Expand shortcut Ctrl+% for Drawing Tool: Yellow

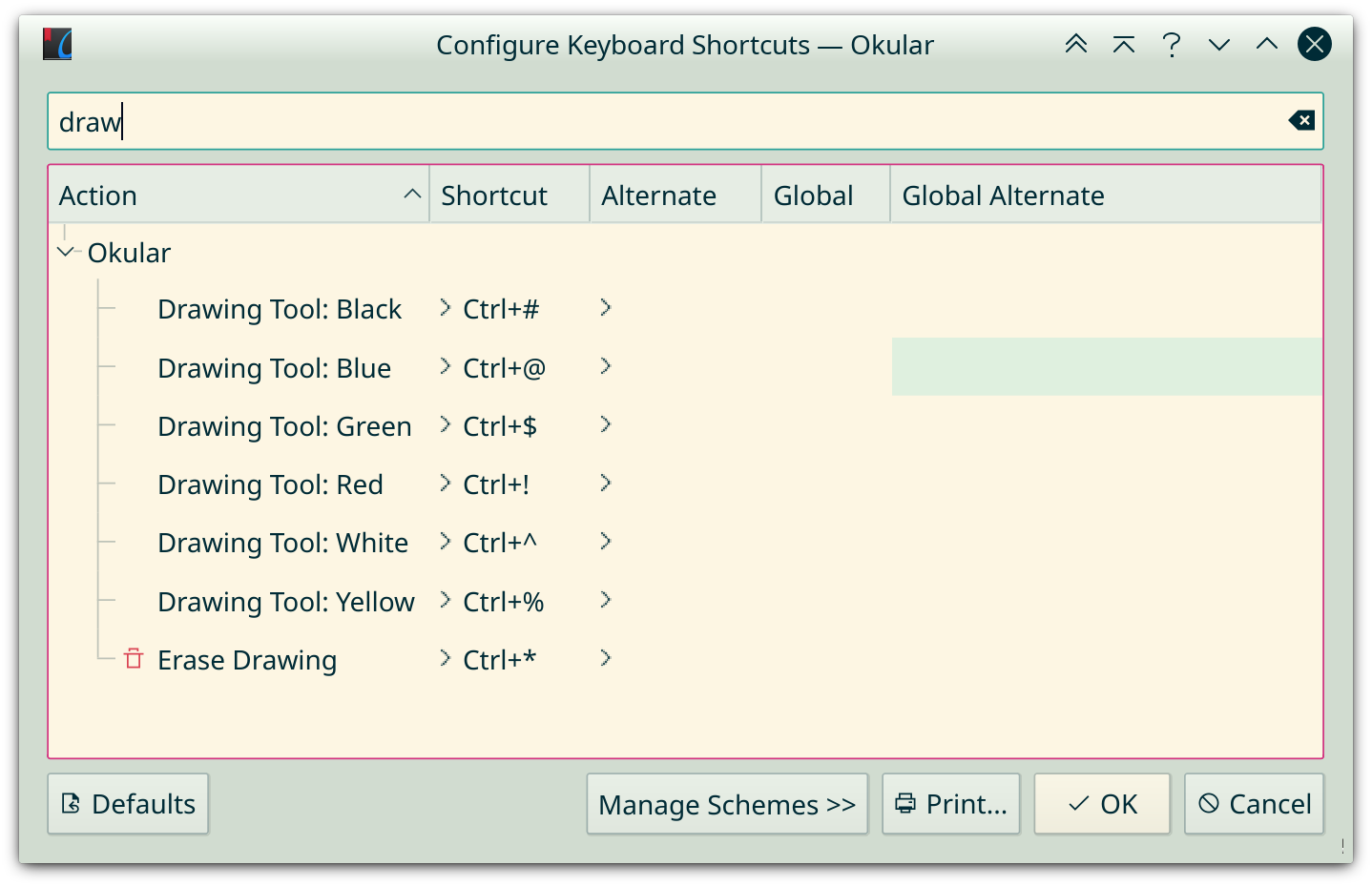(x=445, y=600)
